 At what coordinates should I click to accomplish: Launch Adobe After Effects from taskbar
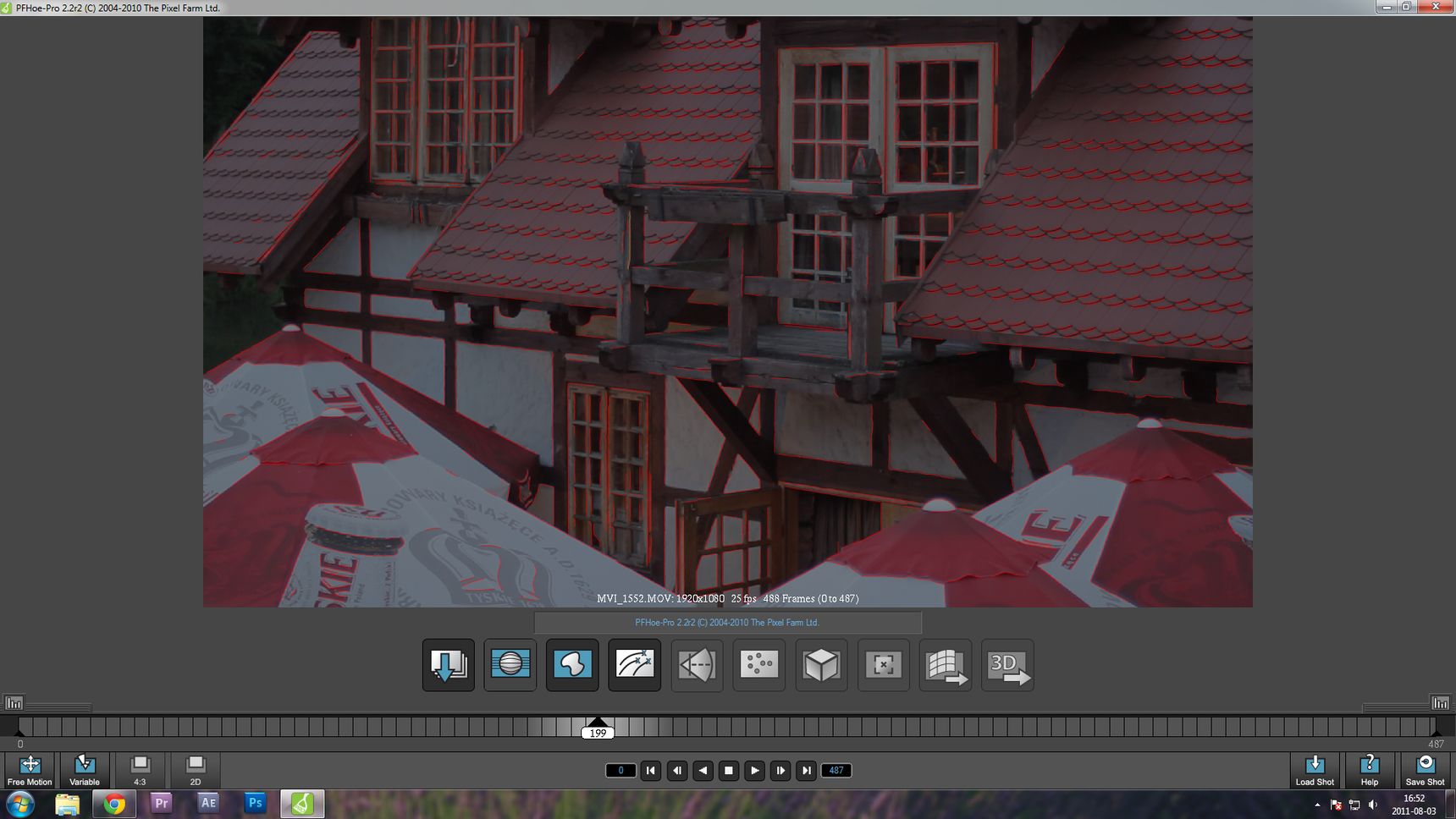pyautogui.click(x=208, y=803)
